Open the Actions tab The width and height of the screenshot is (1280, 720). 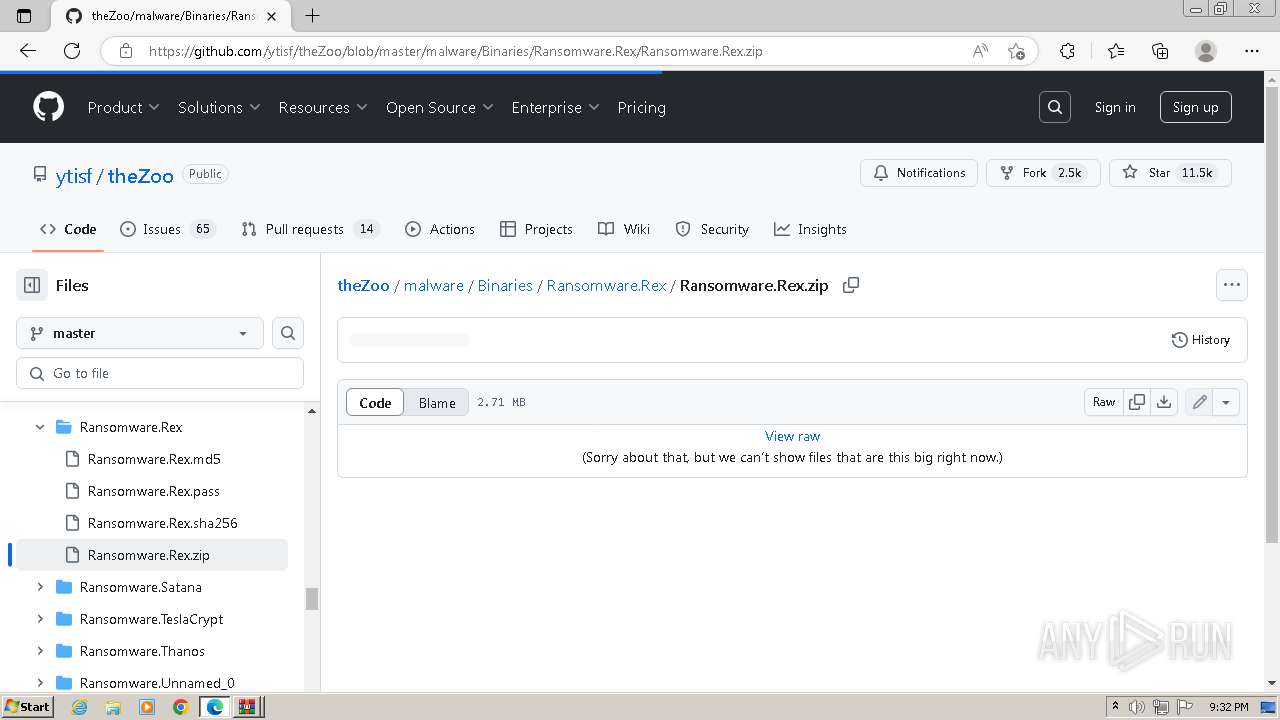pyautogui.click(x=440, y=229)
